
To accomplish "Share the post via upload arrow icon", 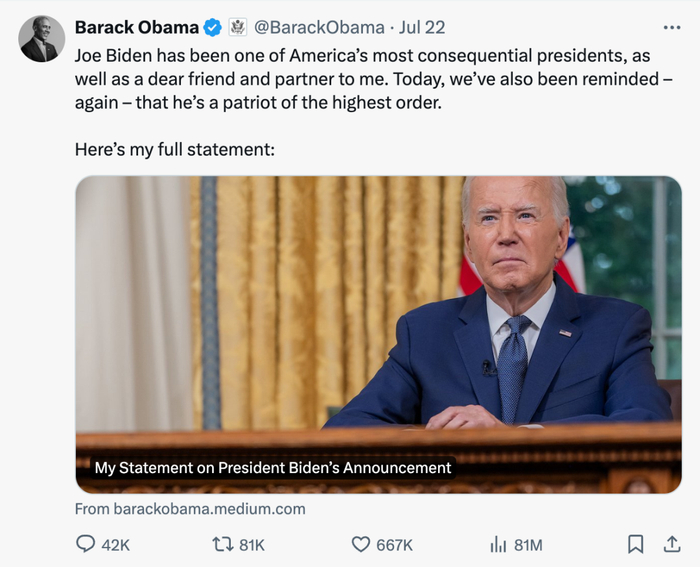I will (672, 544).
